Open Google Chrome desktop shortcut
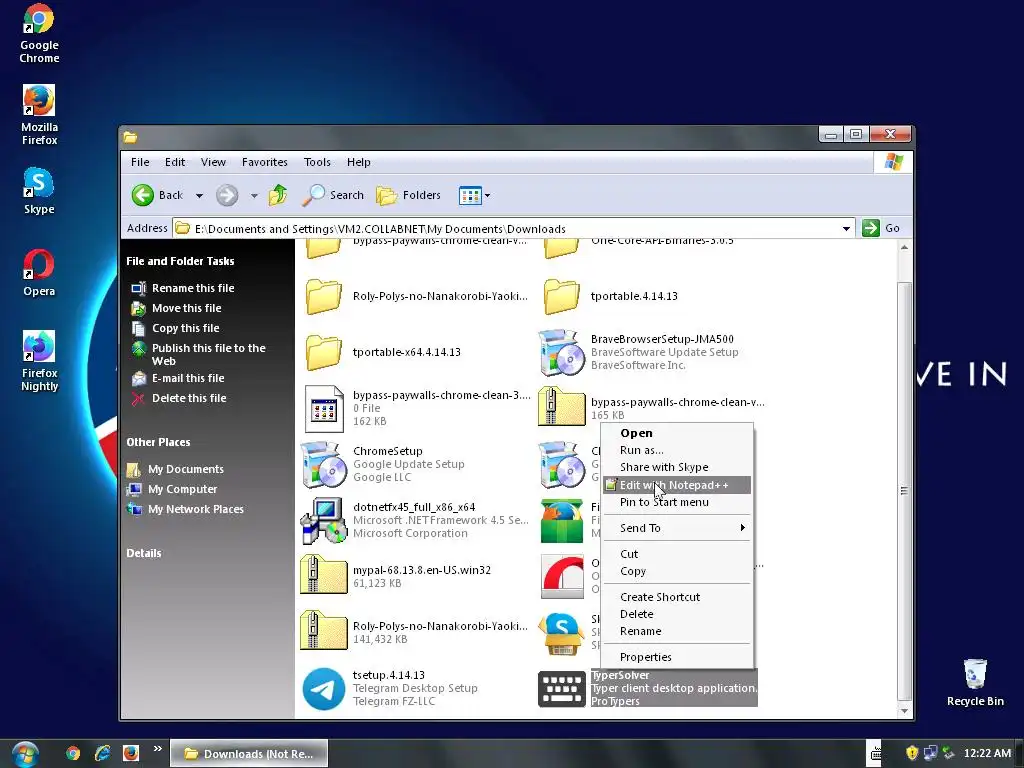Screen dimensions: 1024x768 tap(39, 33)
